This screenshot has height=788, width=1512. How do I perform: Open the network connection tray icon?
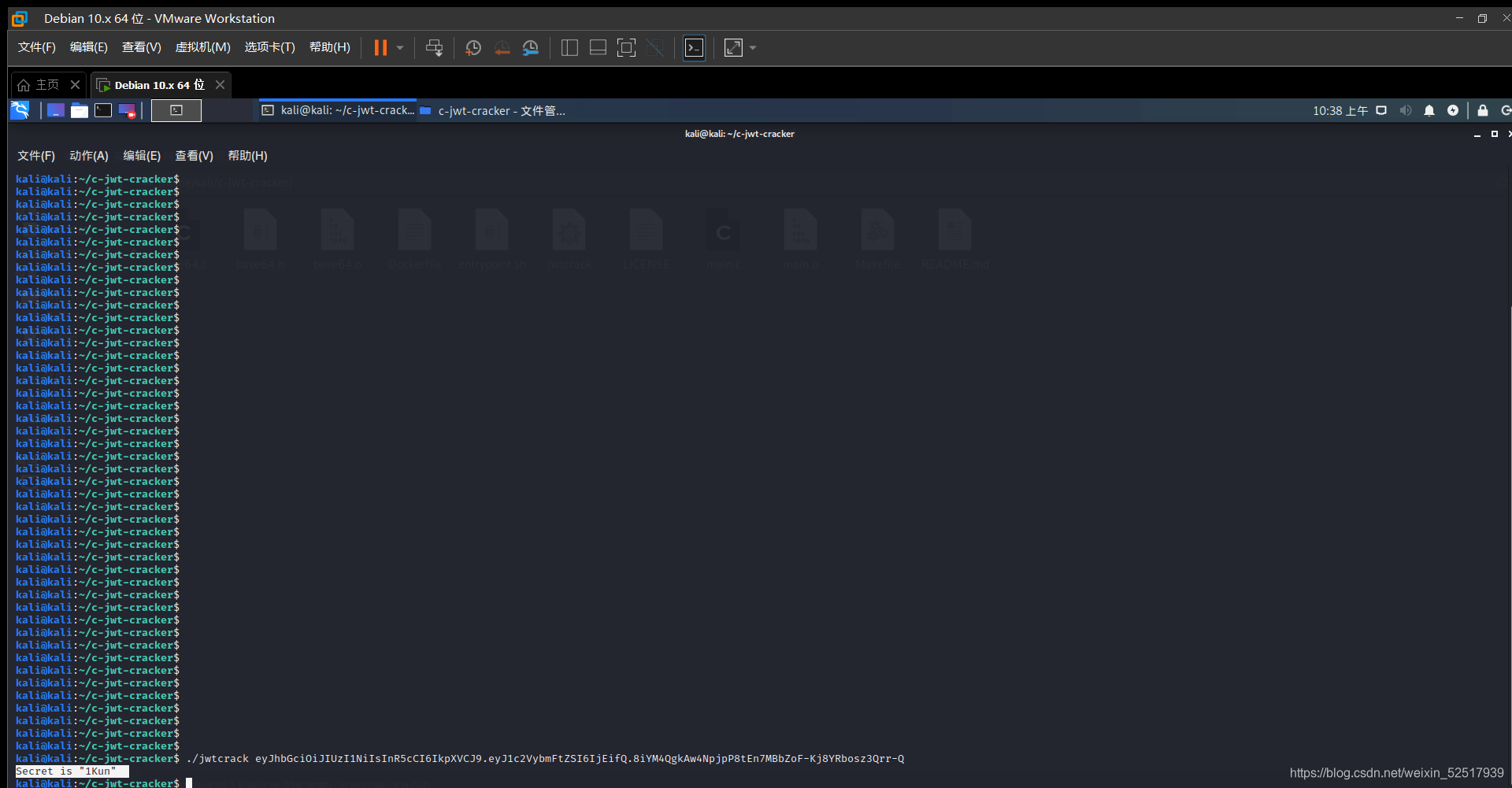pos(1381,110)
